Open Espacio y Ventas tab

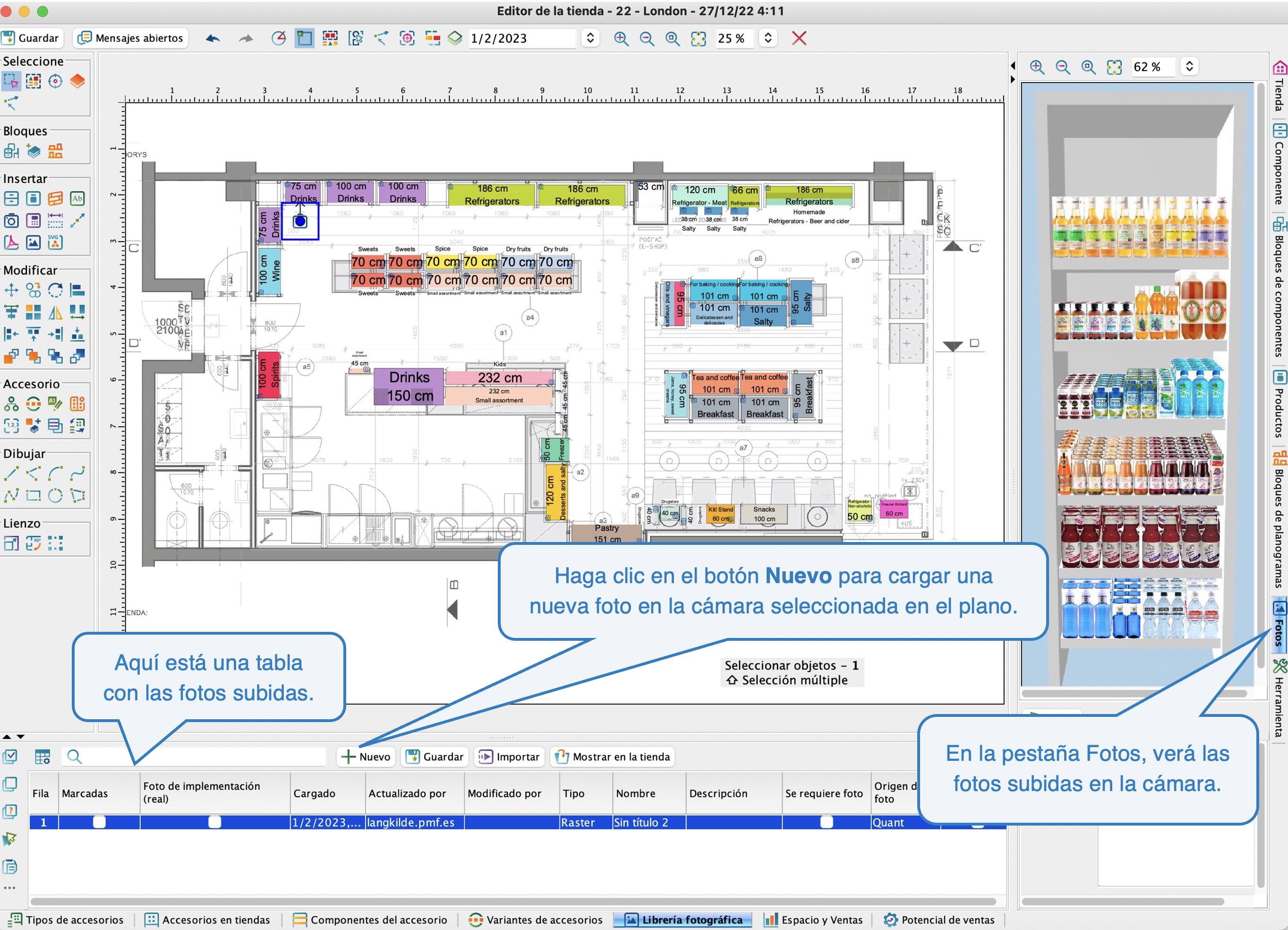[x=813, y=920]
